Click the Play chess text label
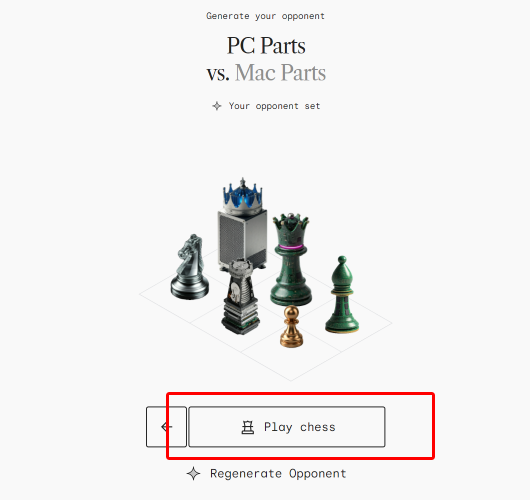Viewport: 530px width, 500px height. [300, 427]
